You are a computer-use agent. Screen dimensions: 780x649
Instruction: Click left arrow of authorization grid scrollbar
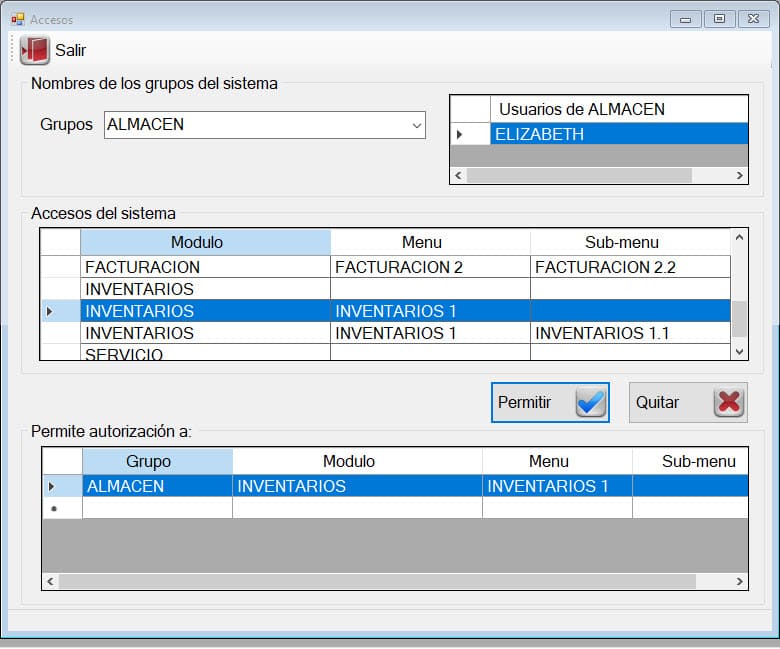click(50, 581)
